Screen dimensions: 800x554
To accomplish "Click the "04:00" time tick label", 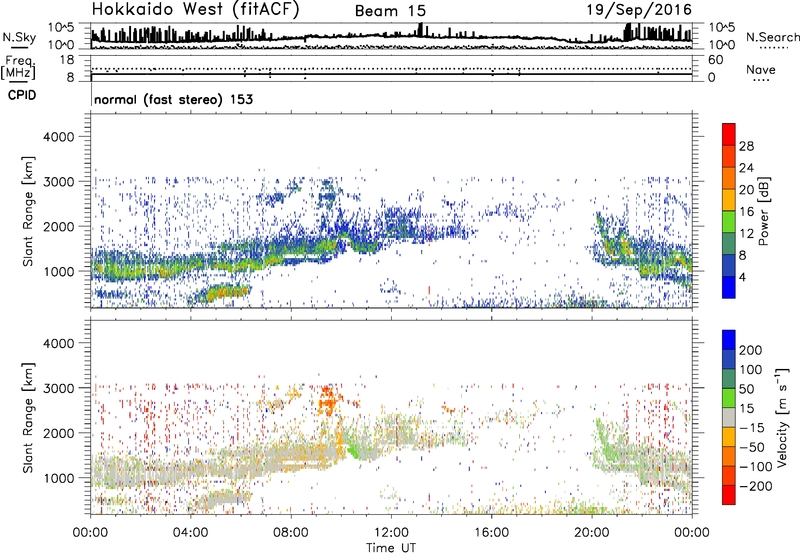I will [190, 533].
